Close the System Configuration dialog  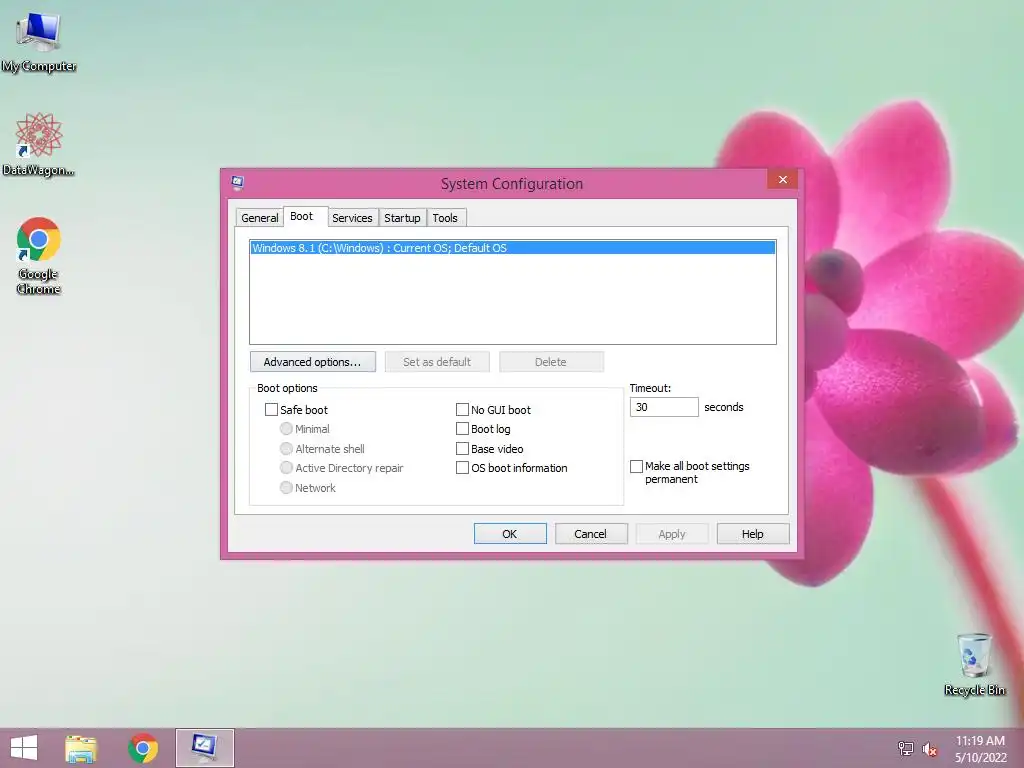coord(782,180)
